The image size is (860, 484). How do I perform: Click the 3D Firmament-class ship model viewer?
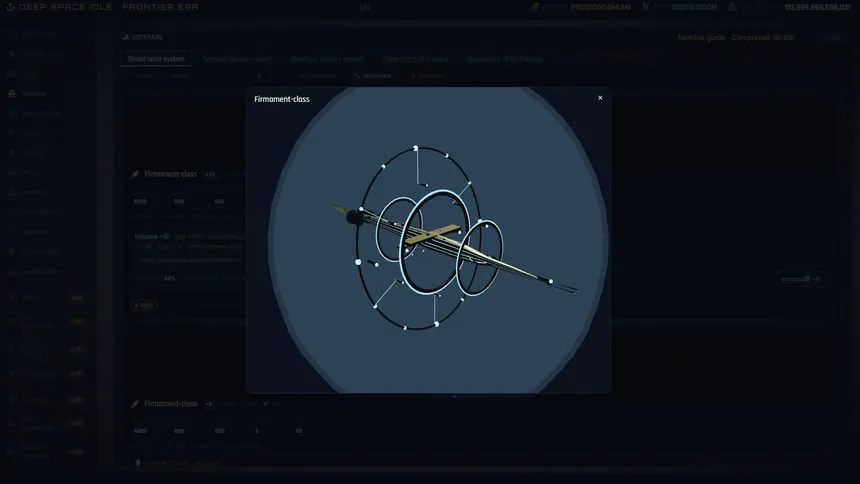pyautogui.click(x=428, y=240)
